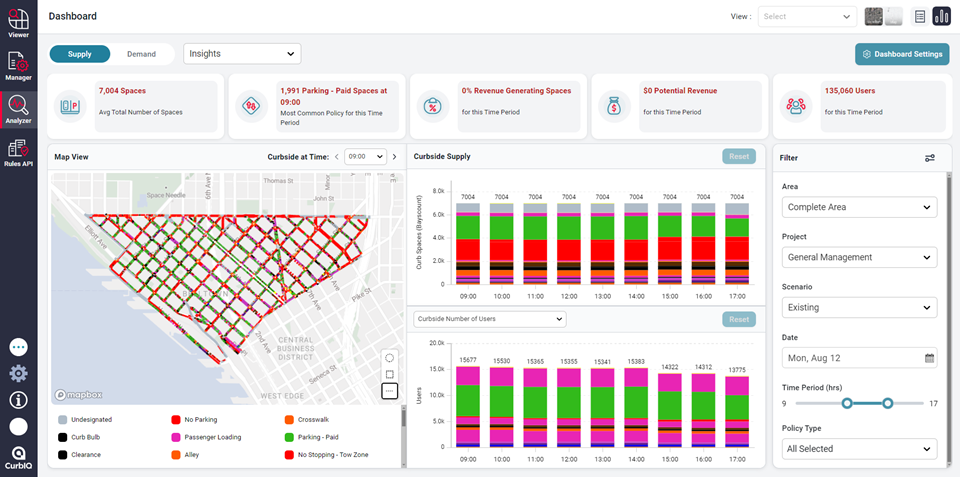Click the Date field showing Mon, Aug 12

860,357
